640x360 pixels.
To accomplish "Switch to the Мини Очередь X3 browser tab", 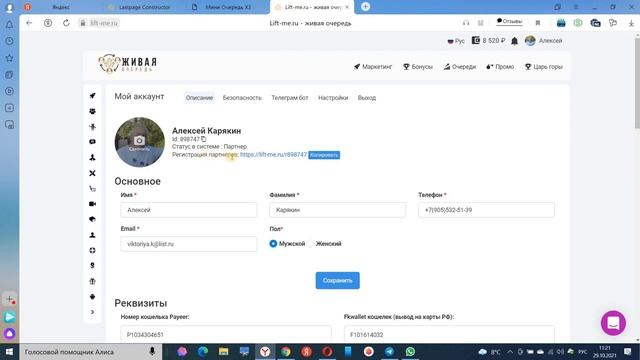I will [x=228, y=7].
